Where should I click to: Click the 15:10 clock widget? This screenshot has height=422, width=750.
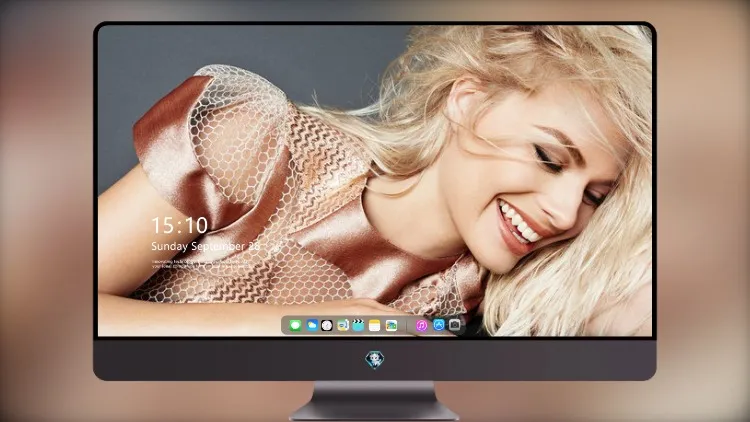[180, 225]
